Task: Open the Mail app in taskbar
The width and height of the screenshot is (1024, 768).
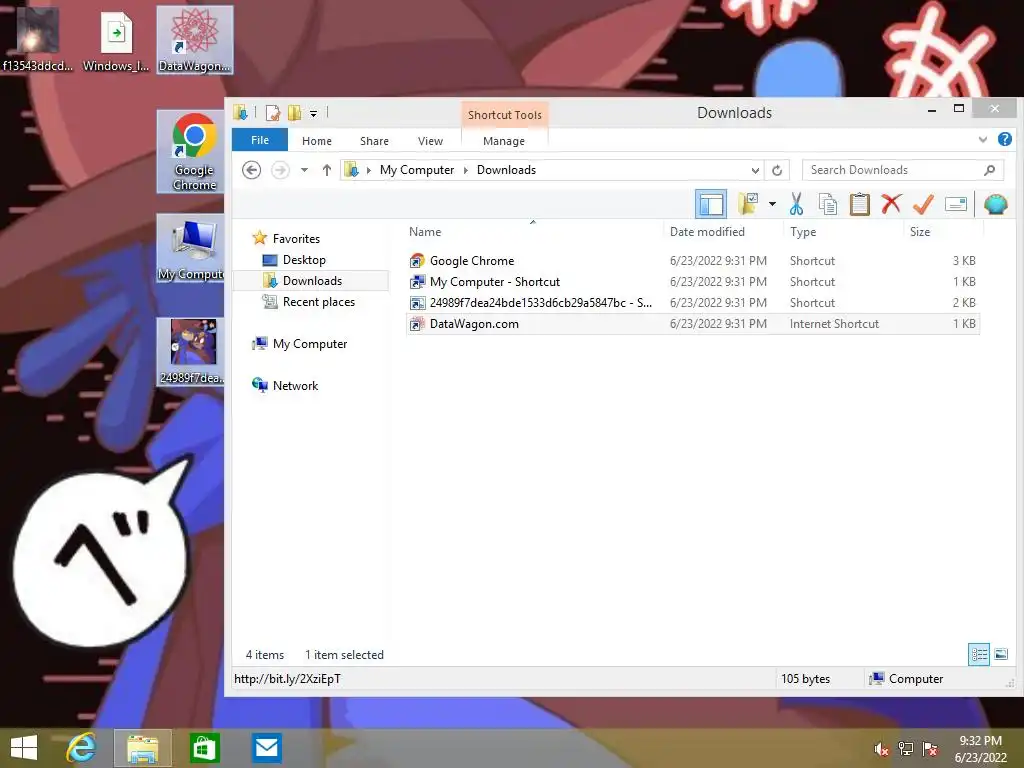Action: click(x=266, y=748)
